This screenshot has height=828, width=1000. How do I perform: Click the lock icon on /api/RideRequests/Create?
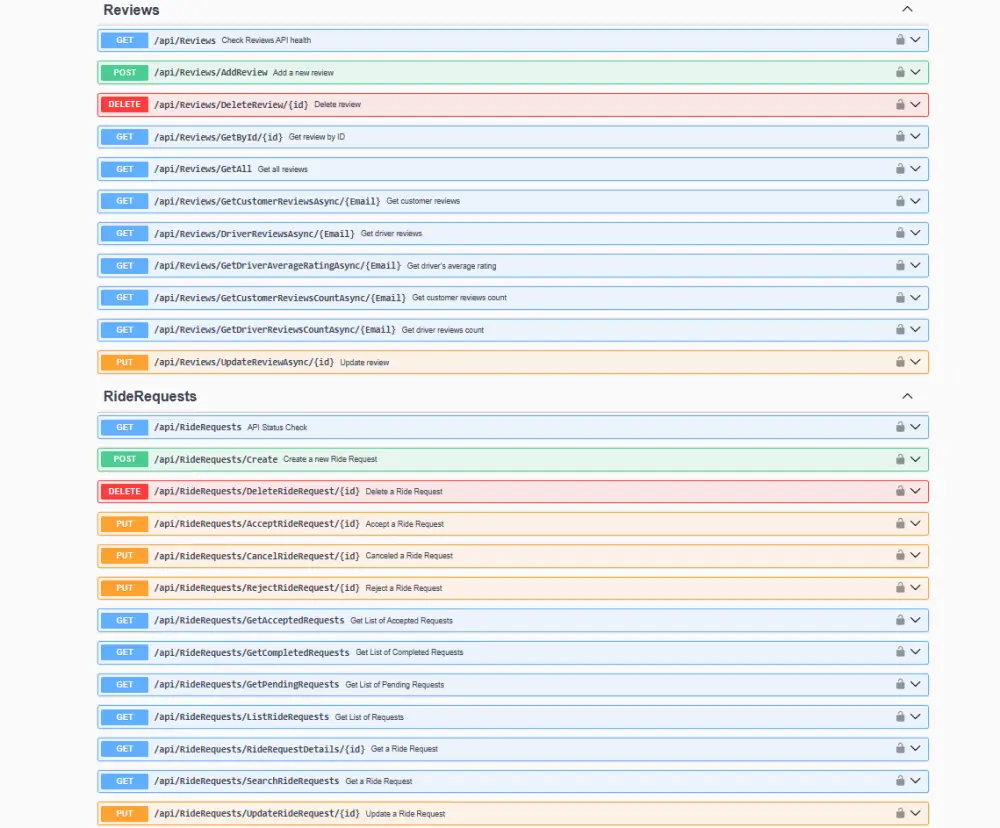point(901,459)
